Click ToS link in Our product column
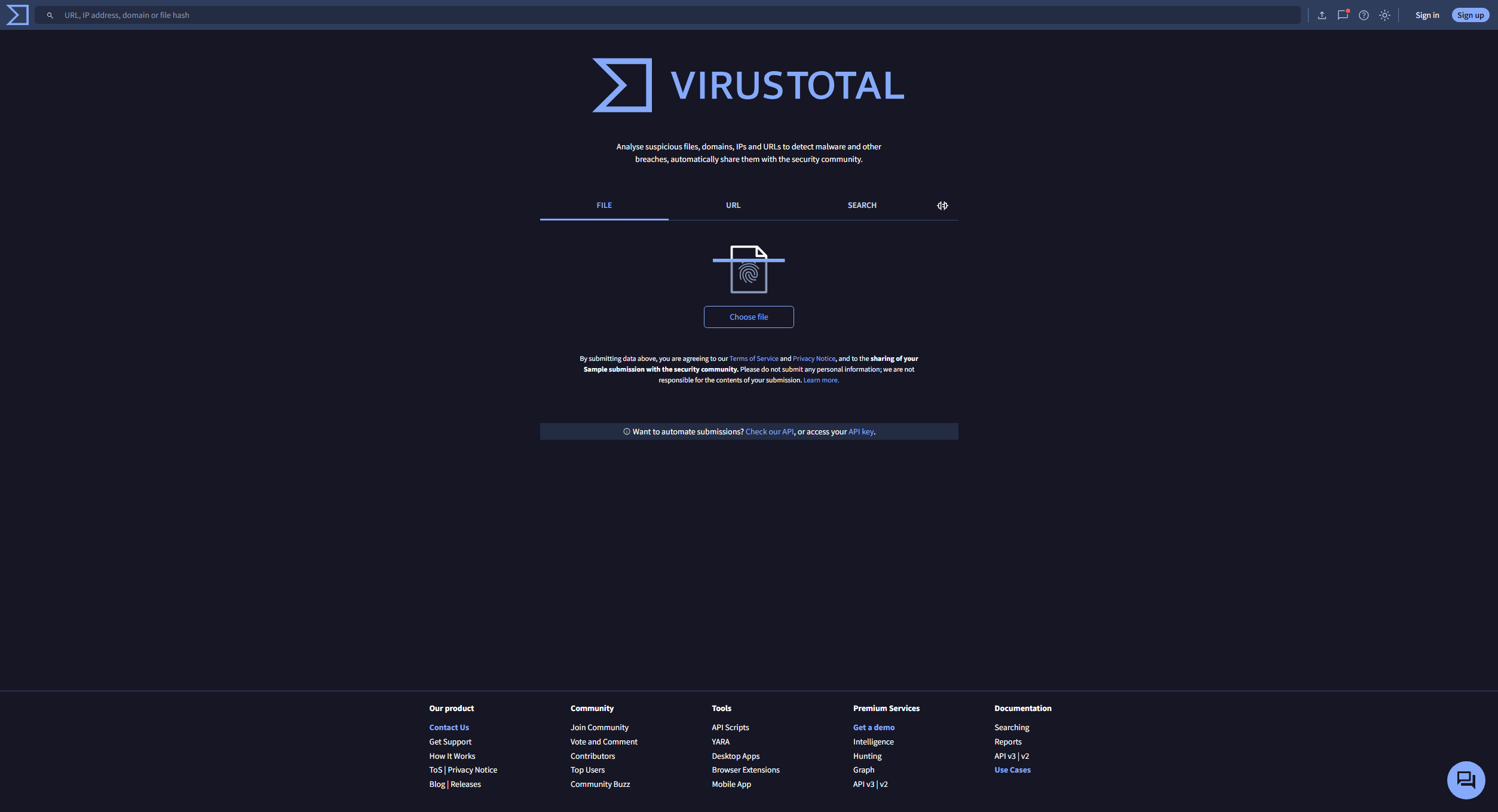Screen dimensions: 1498x812 click(436, 770)
